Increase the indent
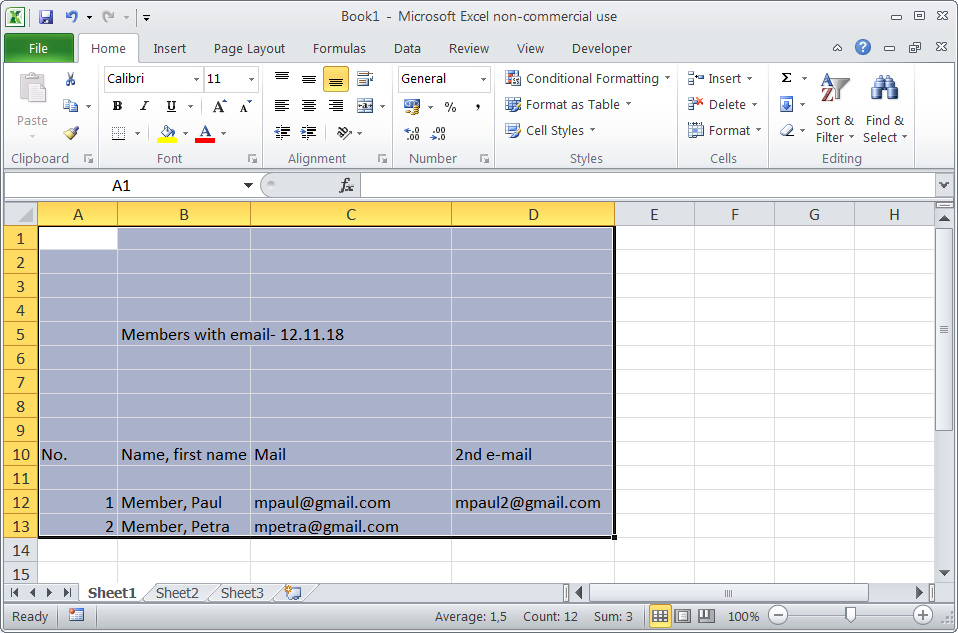Screen dimensions: 958x633 [x=309, y=133]
